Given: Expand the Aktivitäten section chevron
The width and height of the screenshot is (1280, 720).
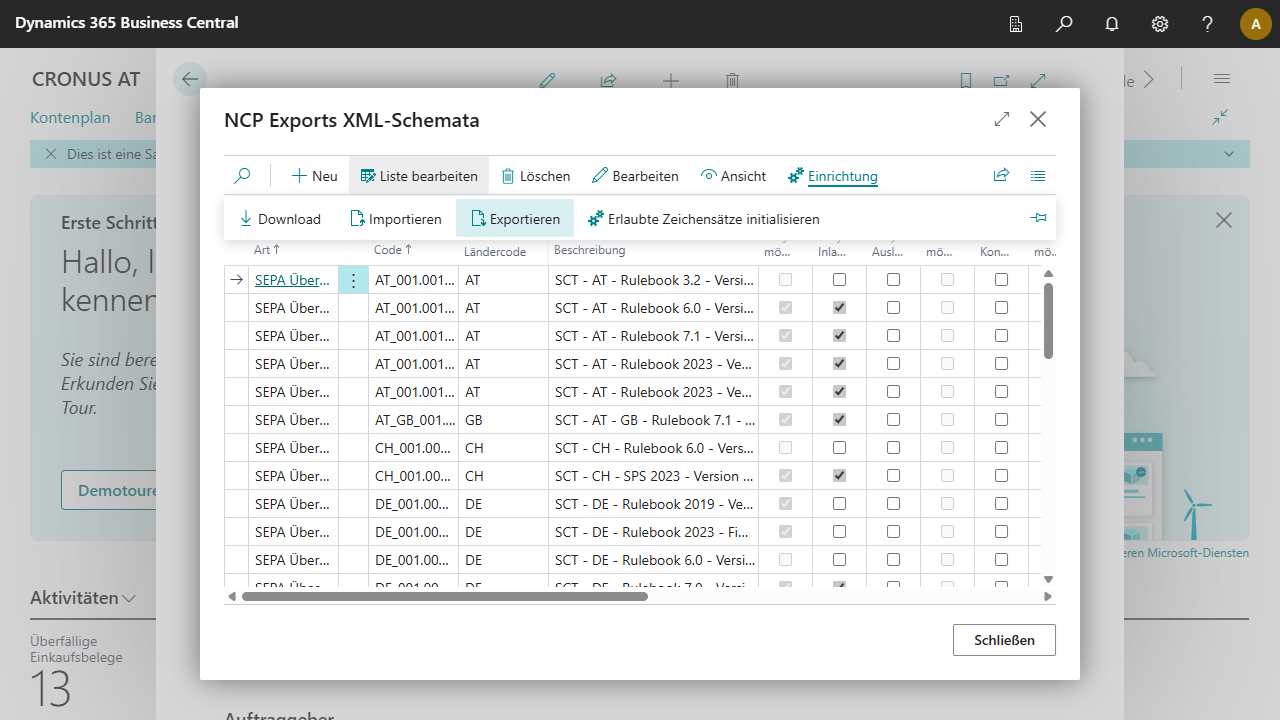Looking at the screenshot, I should pyautogui.click(x=129, y=599).
